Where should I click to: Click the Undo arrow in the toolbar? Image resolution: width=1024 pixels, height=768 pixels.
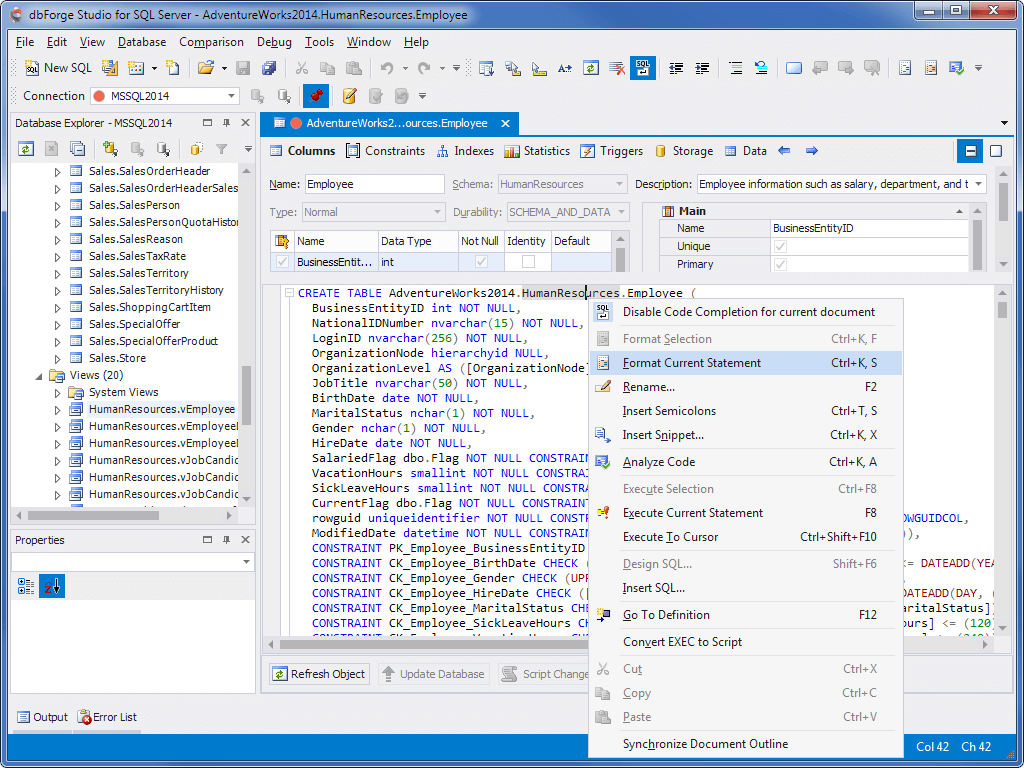tap(386, 68)
